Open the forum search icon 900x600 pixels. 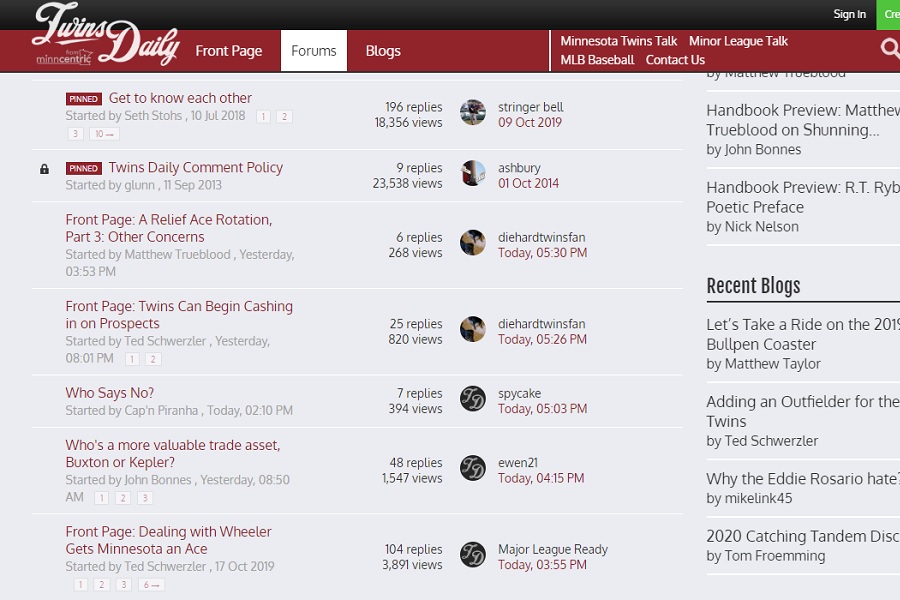889,47
